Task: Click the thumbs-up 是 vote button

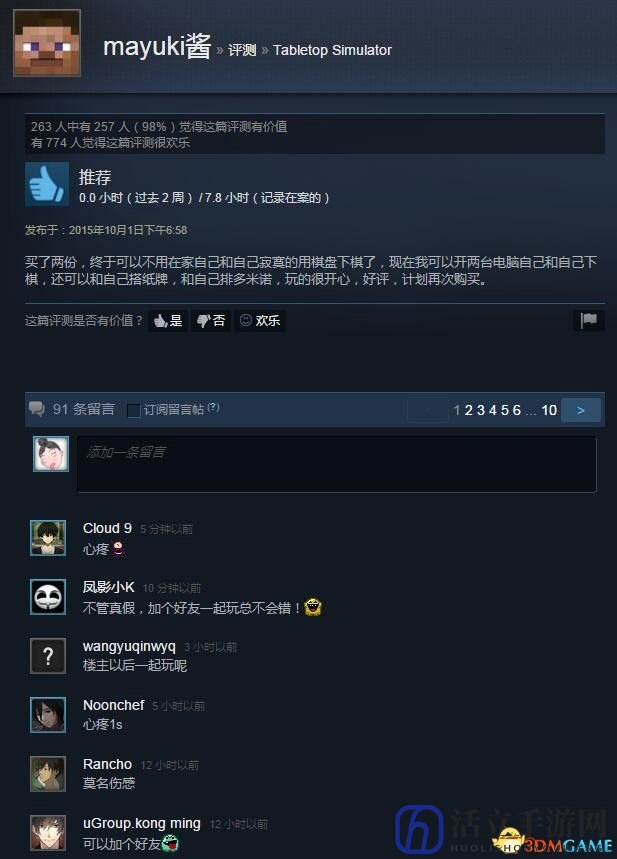Action: [168, 320]
